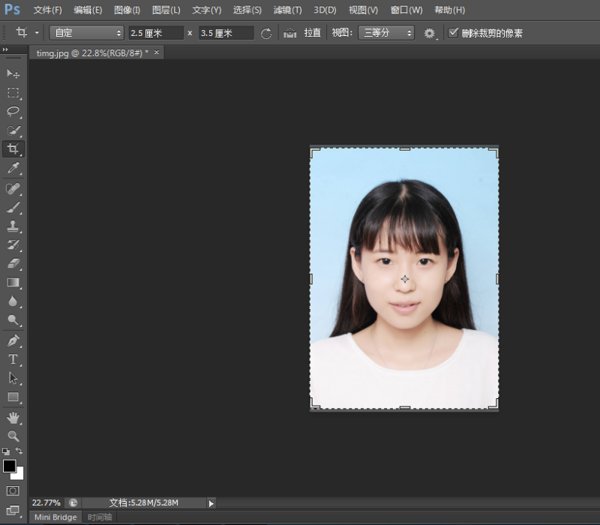Select the Zoom tool
Image resolution: width=600 pixels, height=525 pixels.
click(x=13, y=436)
